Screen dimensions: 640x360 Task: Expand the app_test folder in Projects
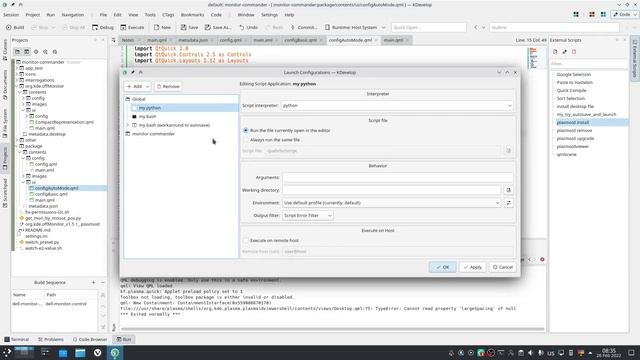[17, 68]
